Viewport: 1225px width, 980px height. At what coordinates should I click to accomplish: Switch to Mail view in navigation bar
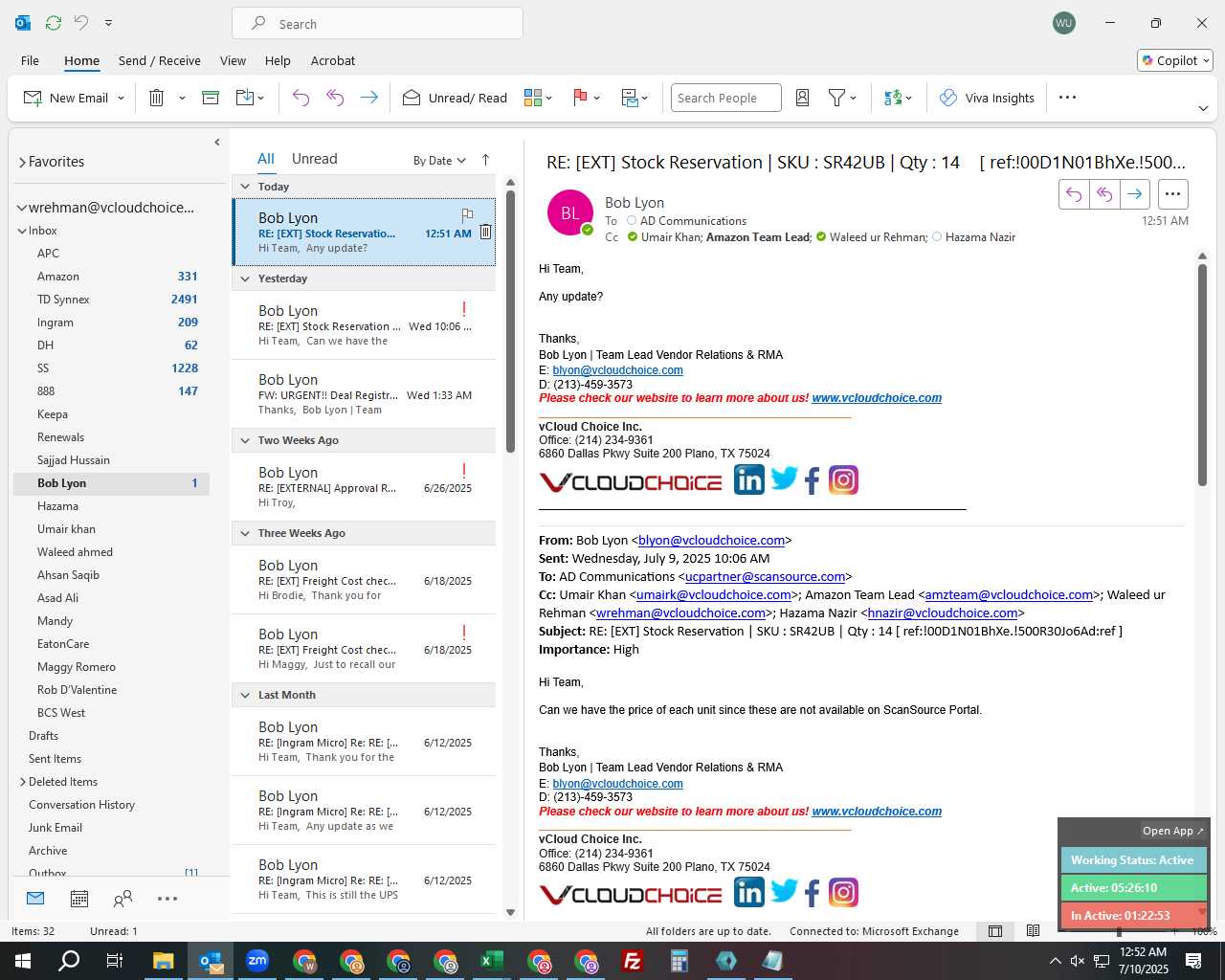coord(35,899)
